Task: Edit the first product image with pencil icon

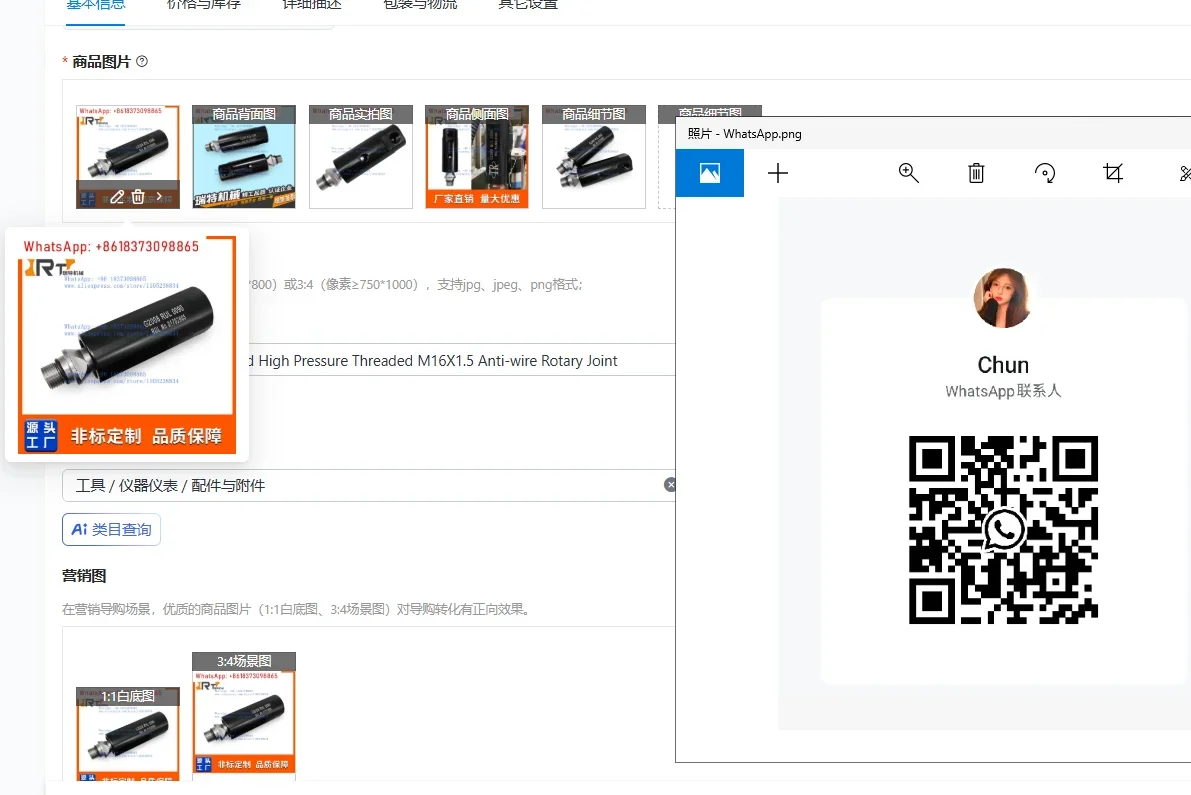Action: 116,197
